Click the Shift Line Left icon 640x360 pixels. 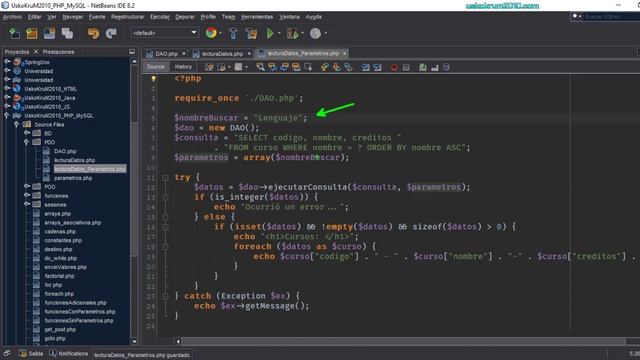(365, 67)
